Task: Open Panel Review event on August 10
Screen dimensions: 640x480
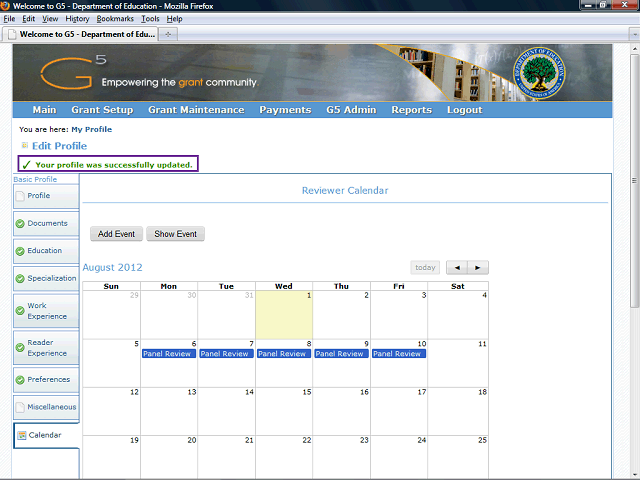Action: click(x=399, y=354)
